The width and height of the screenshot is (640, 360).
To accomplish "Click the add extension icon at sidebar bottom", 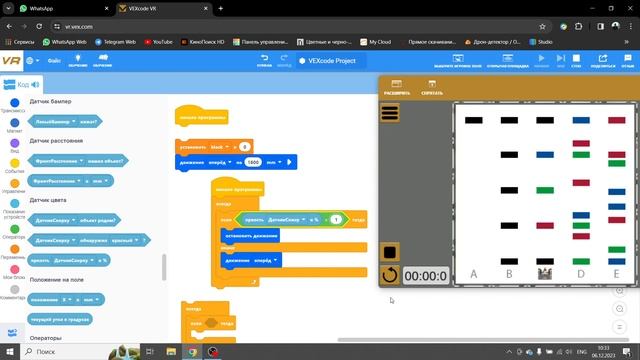I will [12, 333].
